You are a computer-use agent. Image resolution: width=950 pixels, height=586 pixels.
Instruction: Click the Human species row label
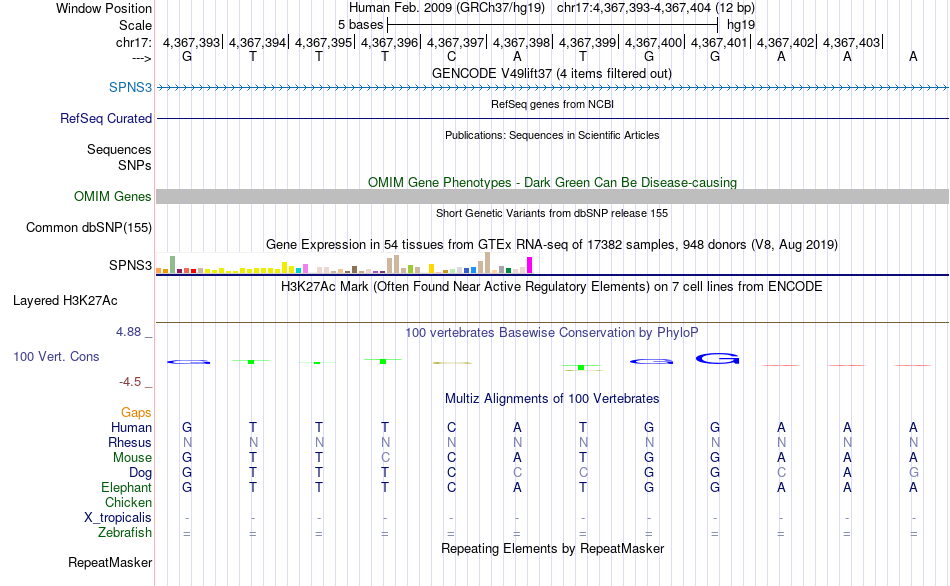coord(131,427)
